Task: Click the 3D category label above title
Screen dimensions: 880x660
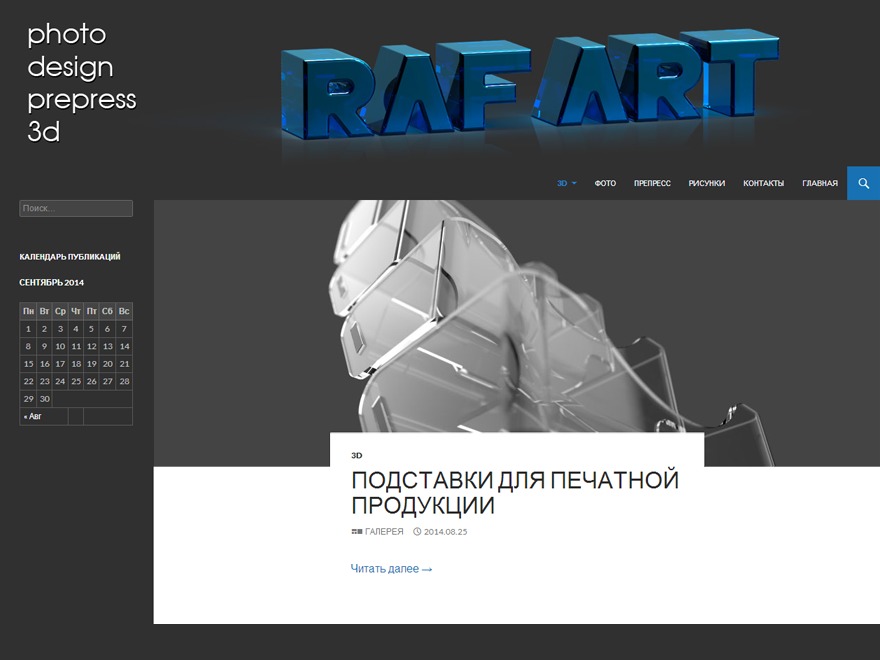Action: coord(356,456)
